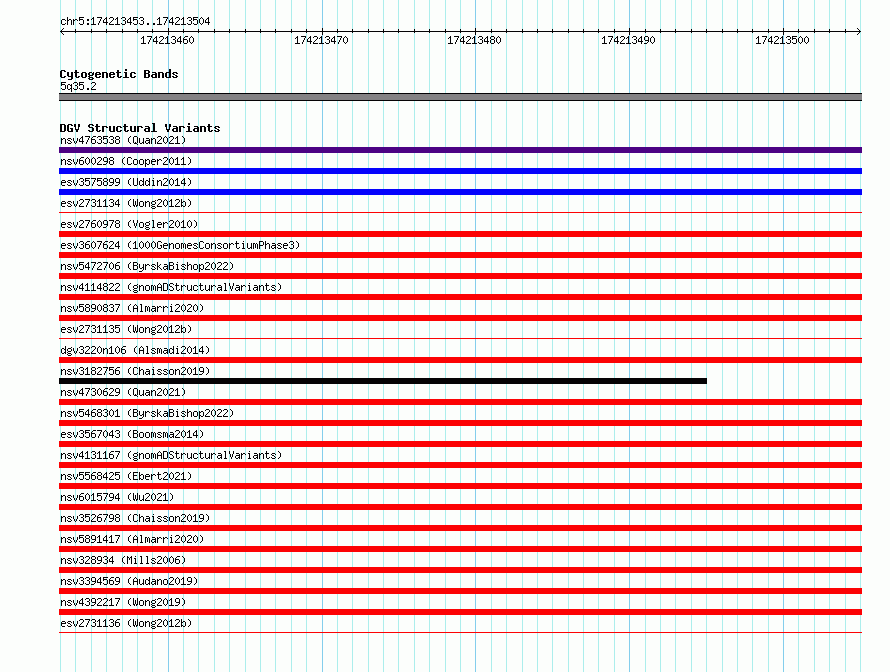This screenshot has width=890, height=672.
Task: Click esv3567043 (Boomsma2014) label
Action: click(x=132, y=434)
